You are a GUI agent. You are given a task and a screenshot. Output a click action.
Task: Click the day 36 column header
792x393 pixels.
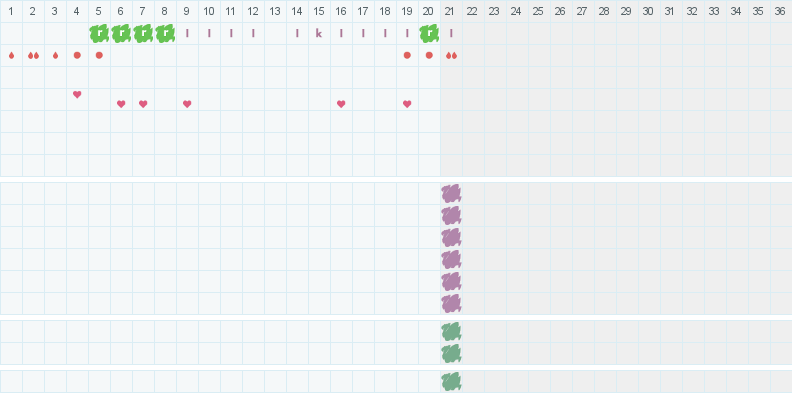780,11
